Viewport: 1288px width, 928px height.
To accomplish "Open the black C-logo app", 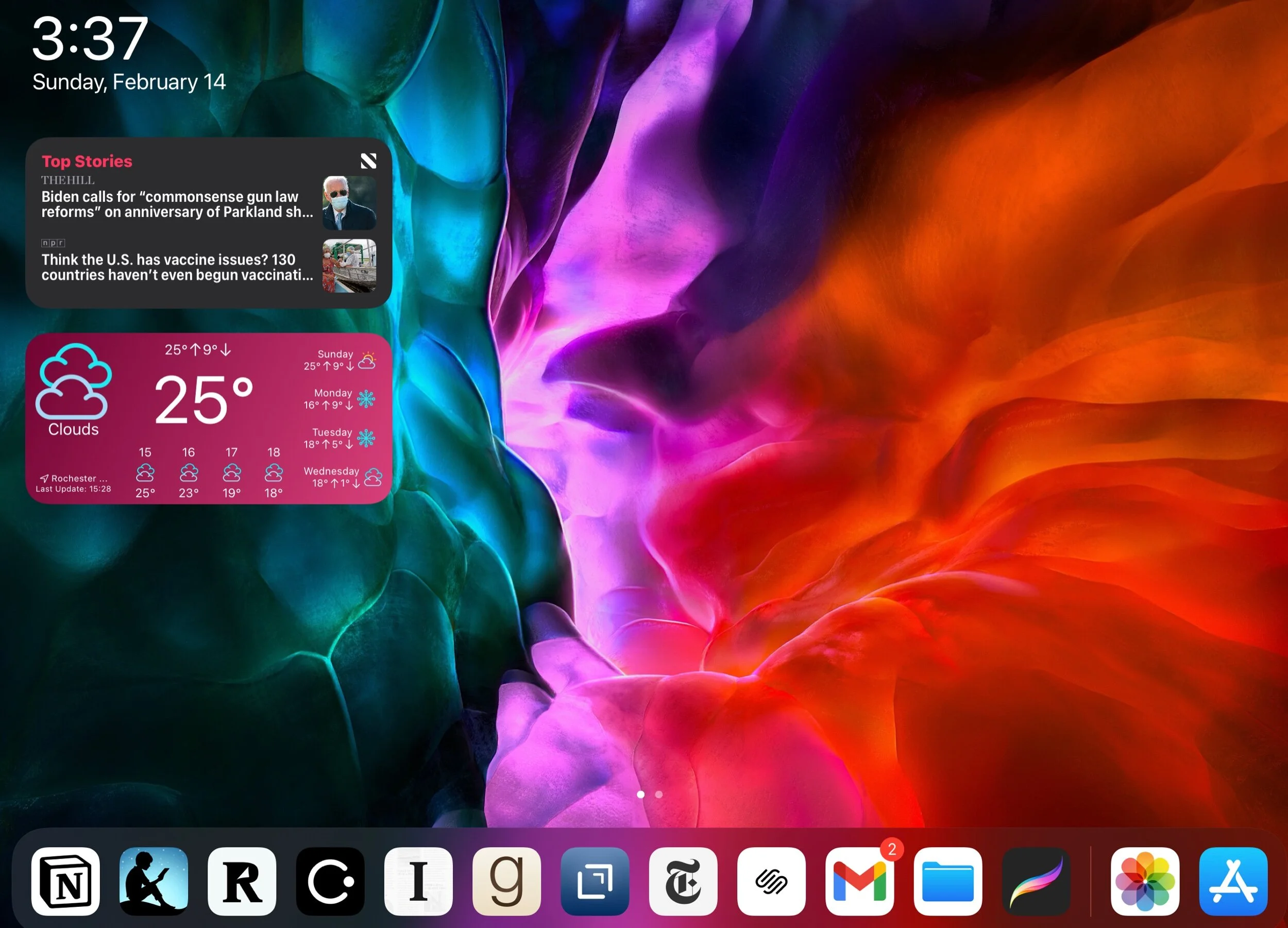I will click(x=331, y=881).
